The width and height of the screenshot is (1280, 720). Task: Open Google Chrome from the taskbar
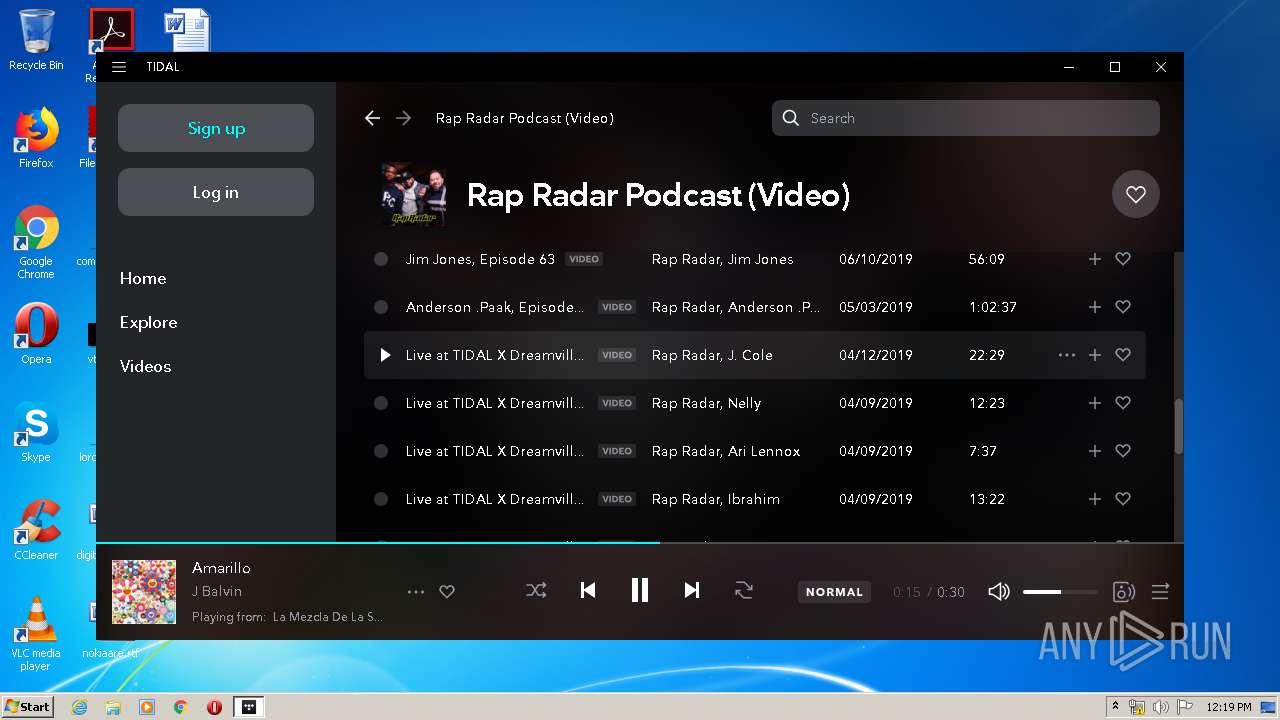click(181, 707)
